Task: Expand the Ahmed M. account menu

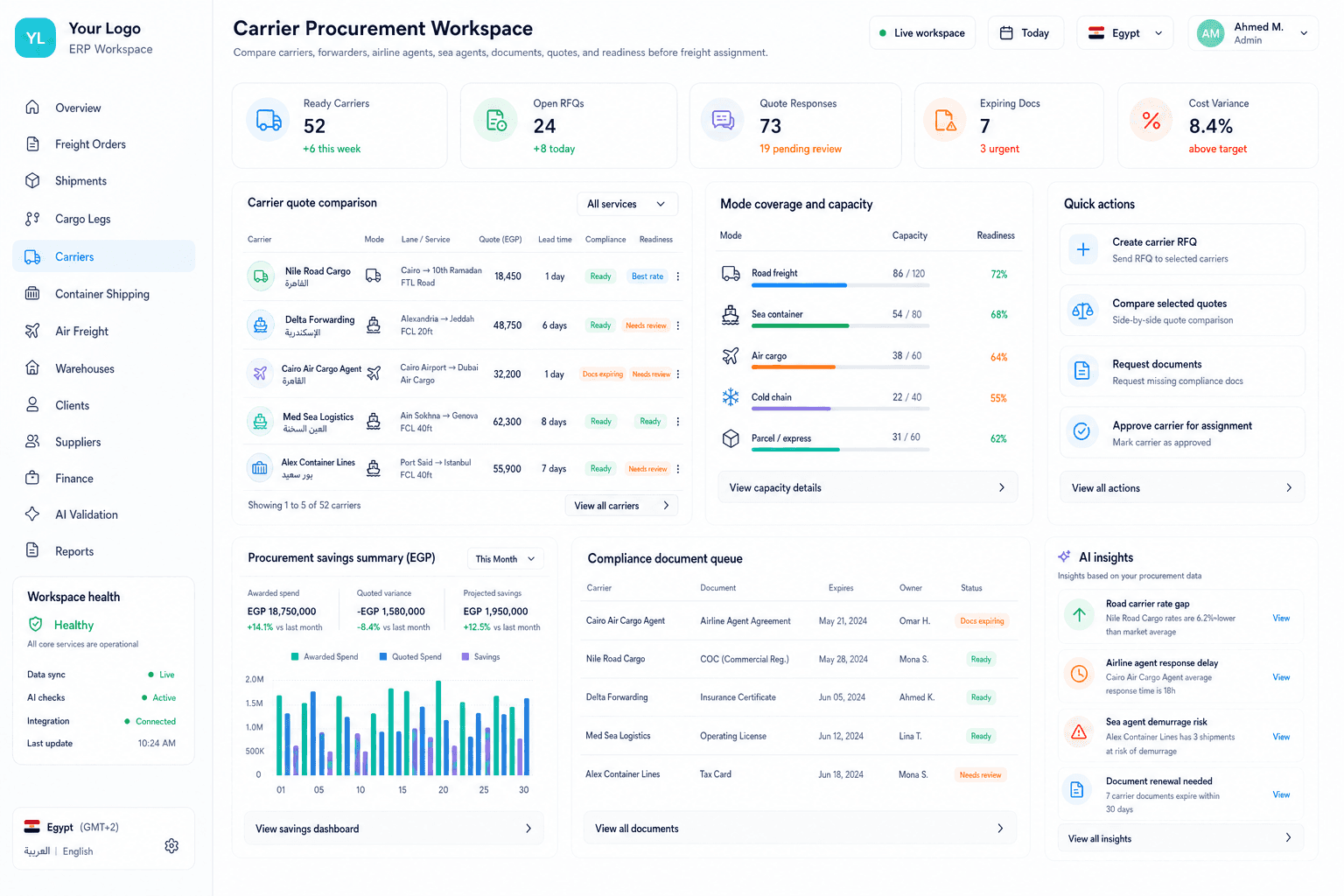Action: tap(1254, 33)
